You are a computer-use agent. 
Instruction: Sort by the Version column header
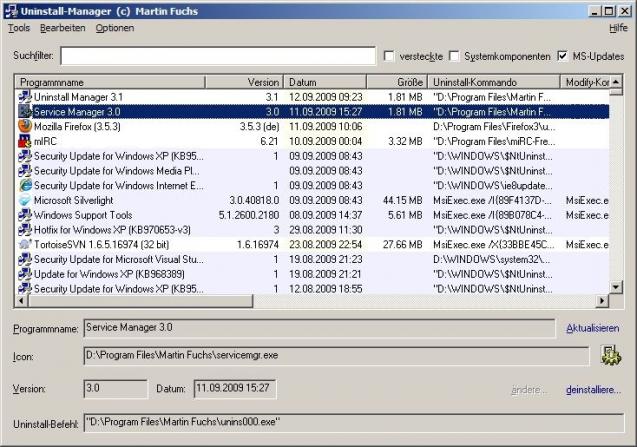[244, 82]
